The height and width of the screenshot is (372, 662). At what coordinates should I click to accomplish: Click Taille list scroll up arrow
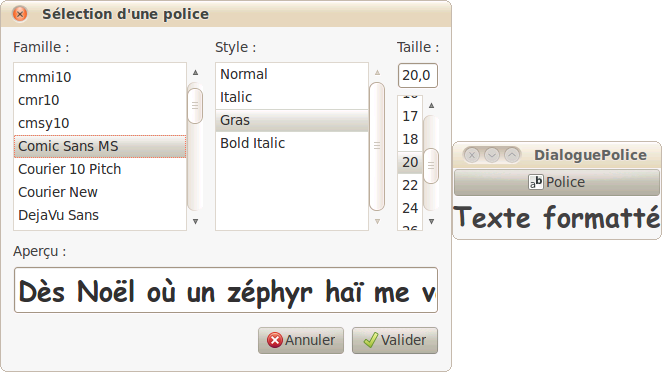coord(431,106)
